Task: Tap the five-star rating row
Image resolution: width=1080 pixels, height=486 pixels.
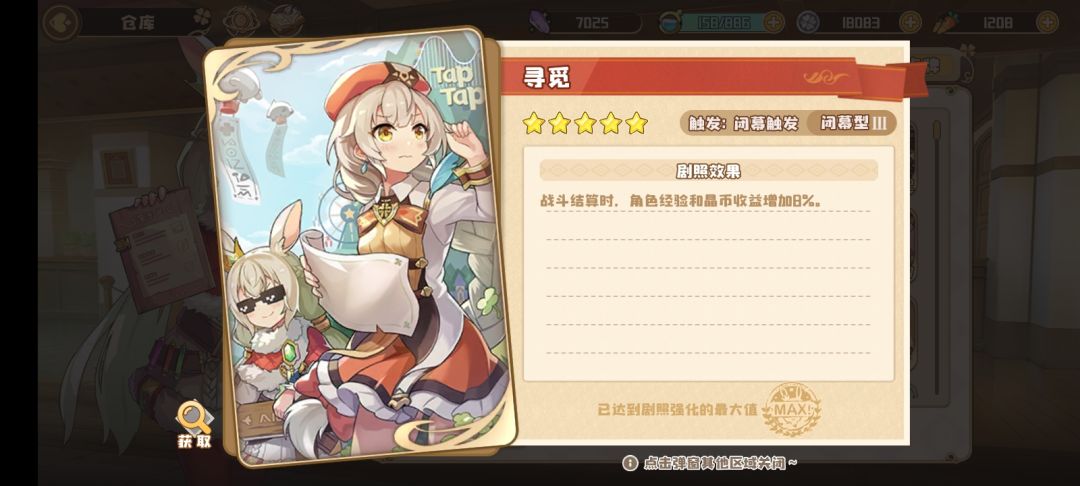Action: tap(585, 123)
